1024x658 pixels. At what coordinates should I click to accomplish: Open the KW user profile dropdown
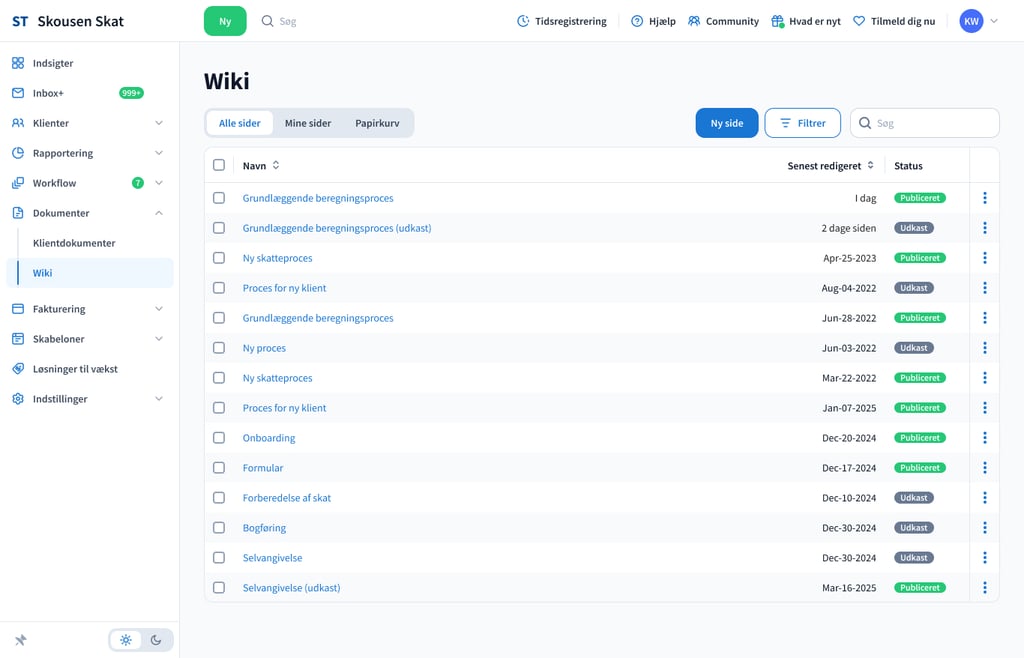pos(979,21)
